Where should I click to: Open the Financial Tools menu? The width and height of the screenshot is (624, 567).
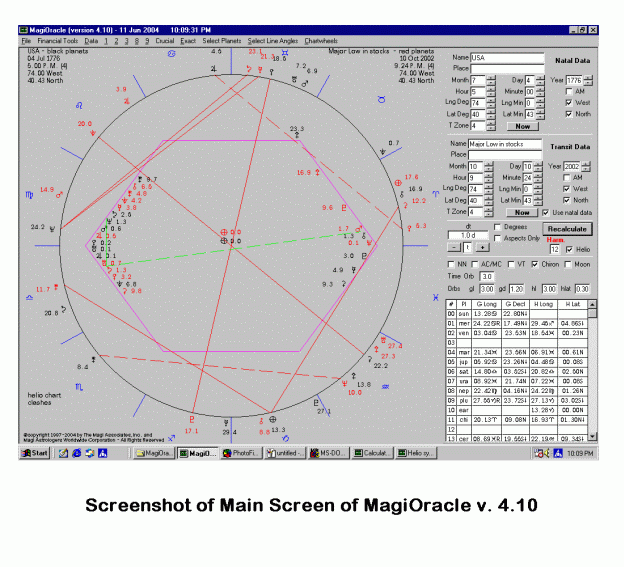tap(58, 41)
